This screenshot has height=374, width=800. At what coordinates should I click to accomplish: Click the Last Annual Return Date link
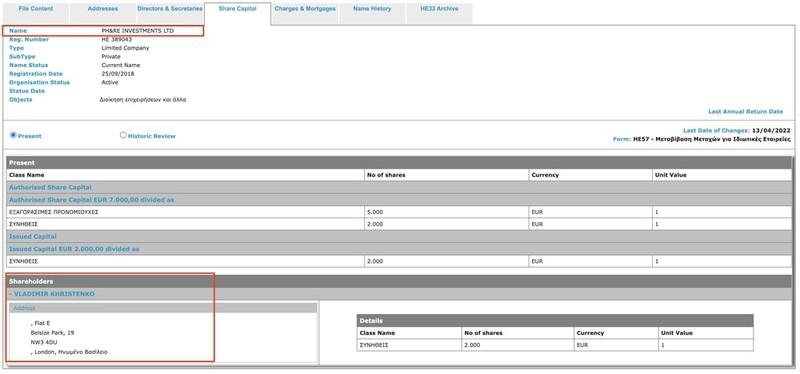click(745, 111)
